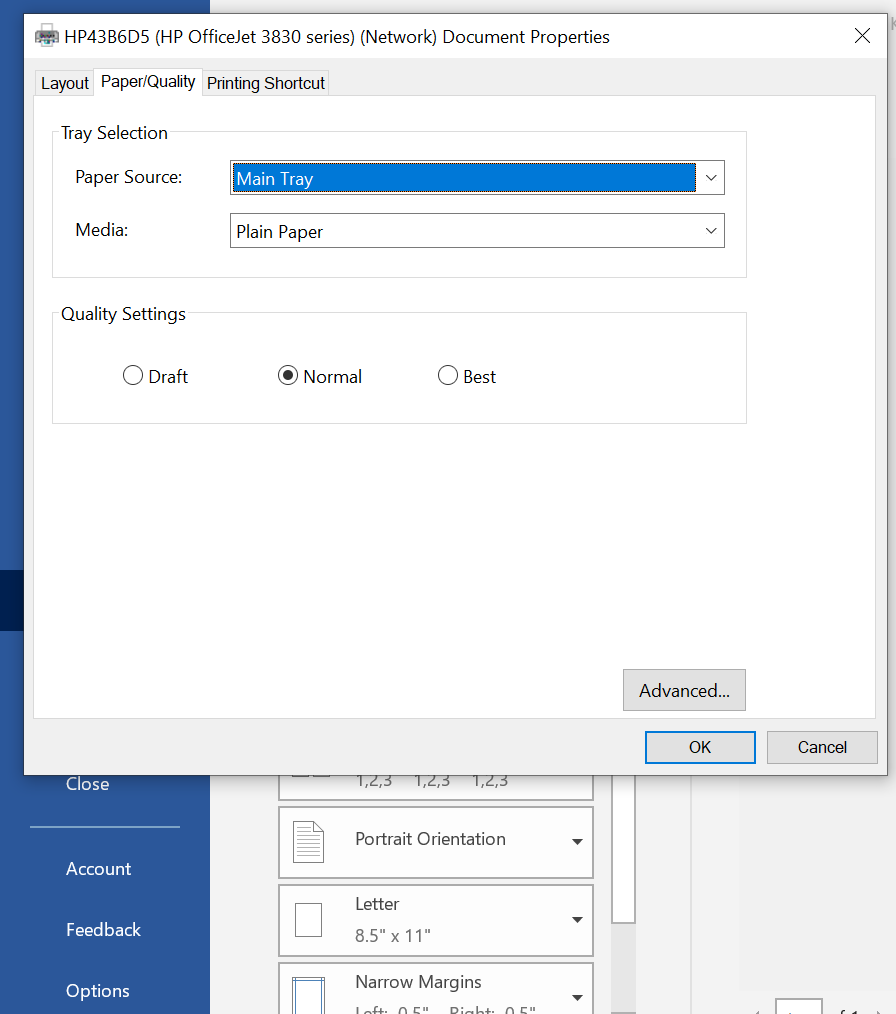896x1014 pixels.
Task: Choose the Normal quality setting
Action: pos(288,377)
